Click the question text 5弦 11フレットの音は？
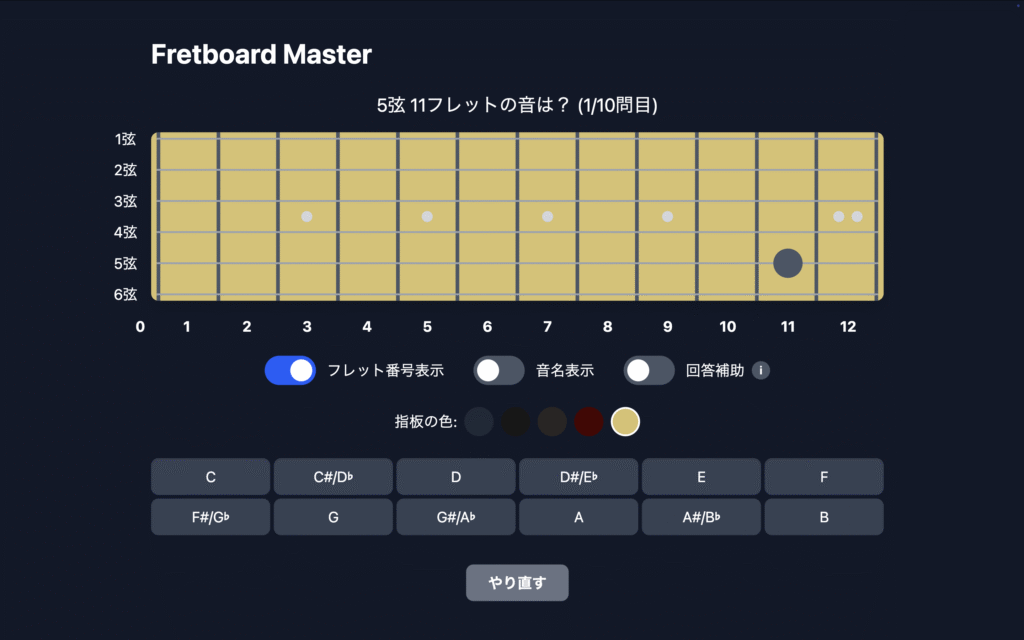This screenshot has height=640, width=1024. 474,105
